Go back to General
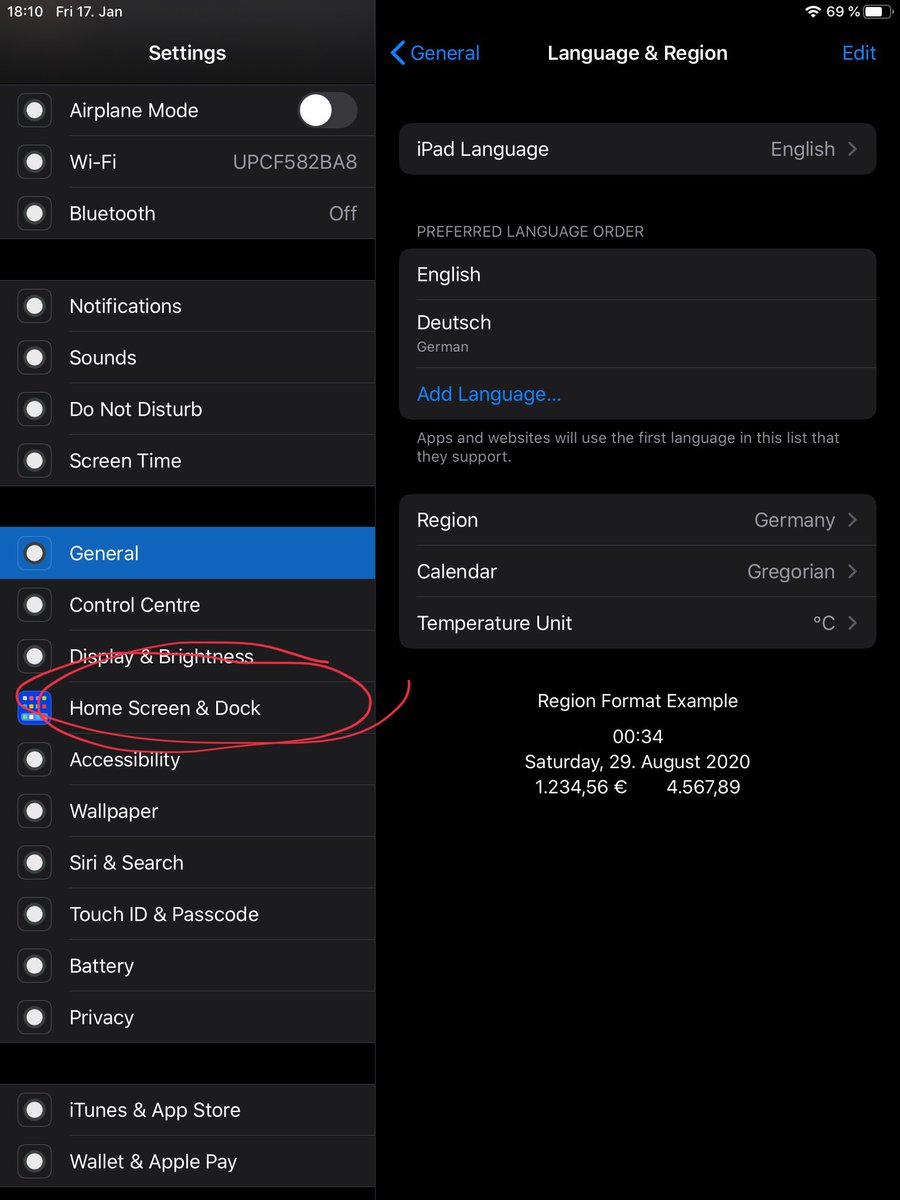The height and width of the screenshot is (1200, 900). (435, 53)
